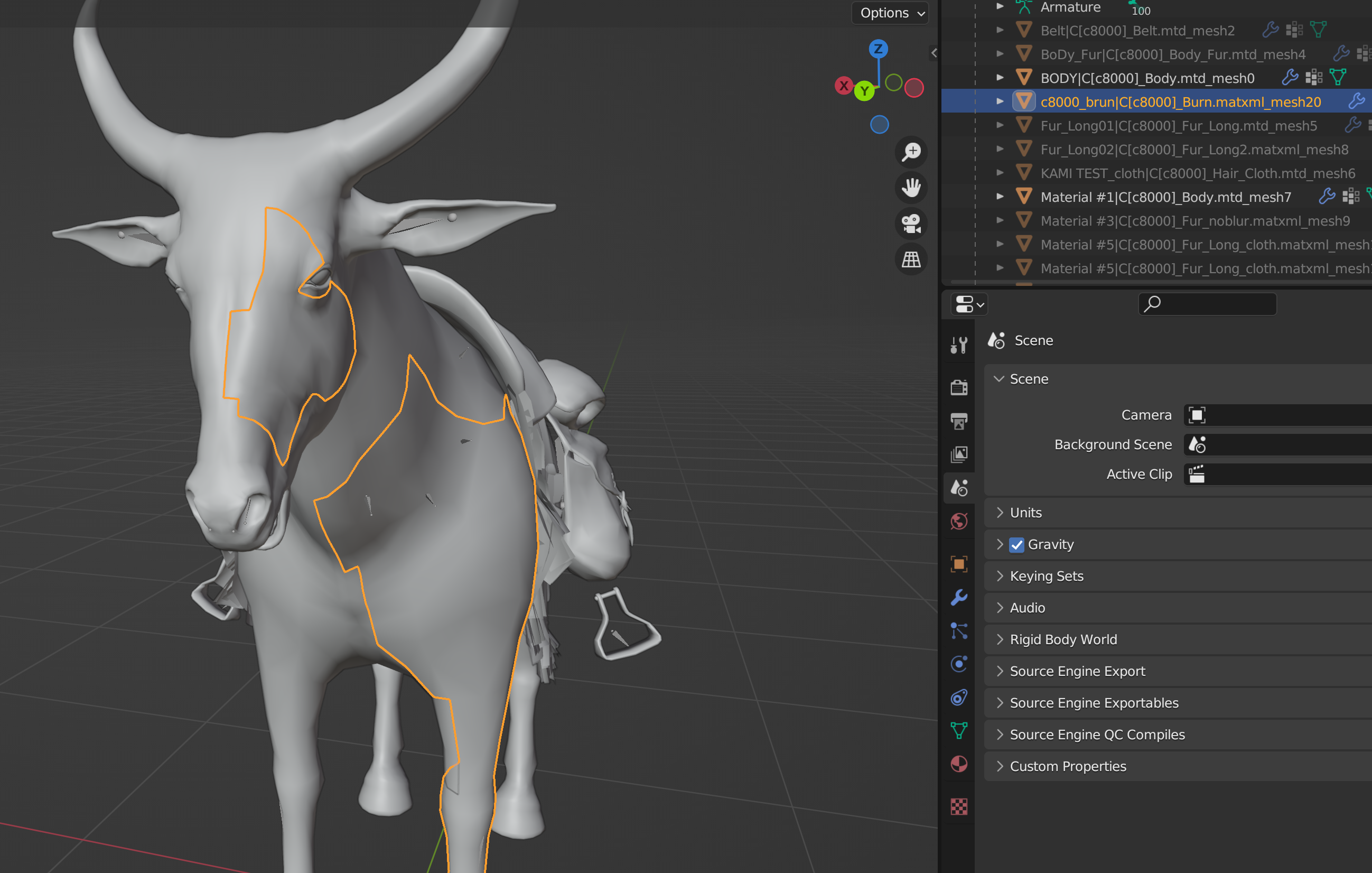This screenshot has width=1372, height=873.
Task: Click the zoom view magnifier icon
Action: click(911, 152)
